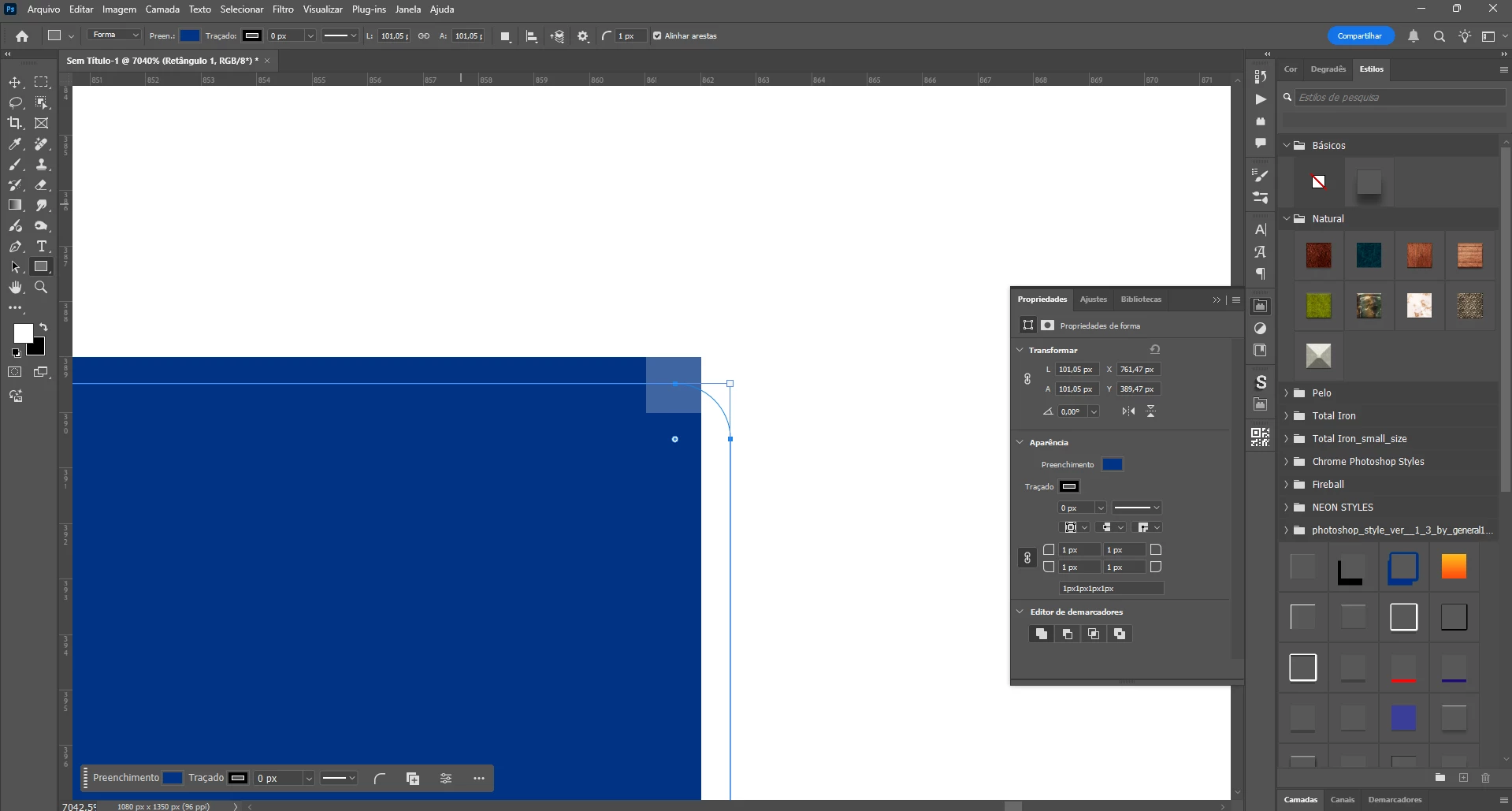Image resolution: width=1512 pixels, height=811 pixels.
Task: Open stroke width dropdown in options bar
Action: coord(310,36)
